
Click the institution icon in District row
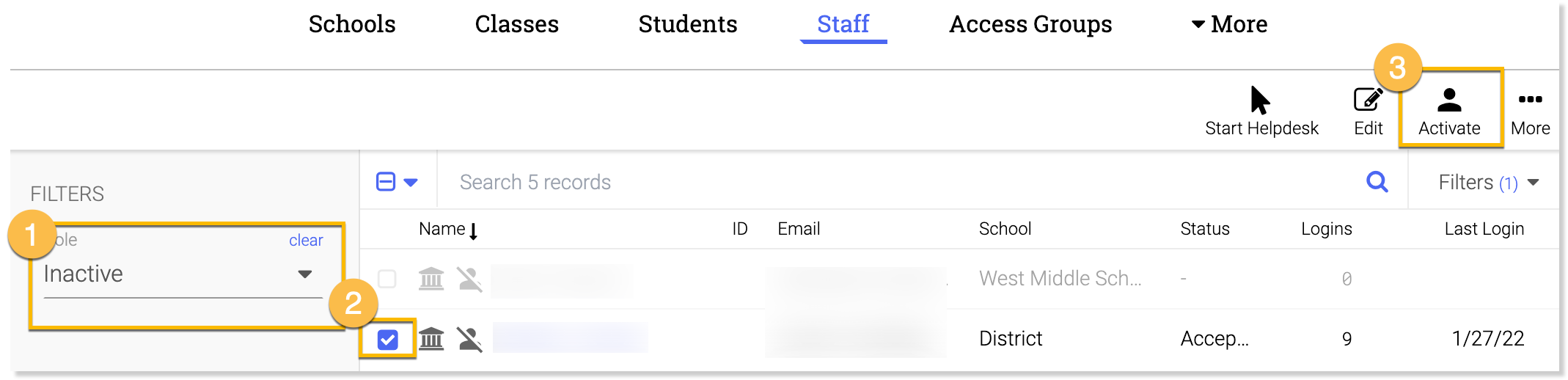pyautogui.click(x=431, y=339)
